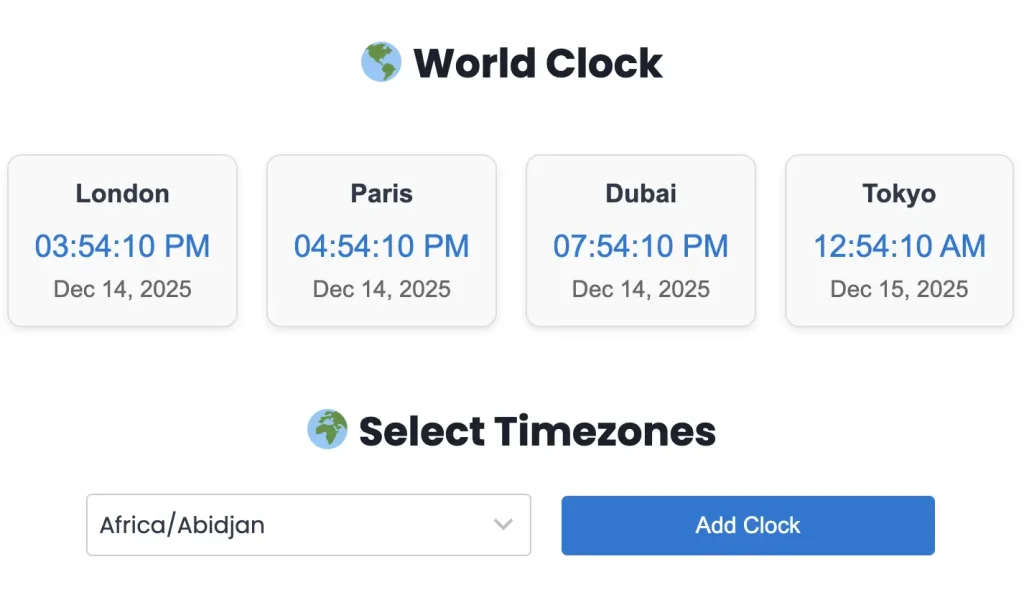1024x597 pixels.
Task: Select the Tokyo time display
Action: 899,246
